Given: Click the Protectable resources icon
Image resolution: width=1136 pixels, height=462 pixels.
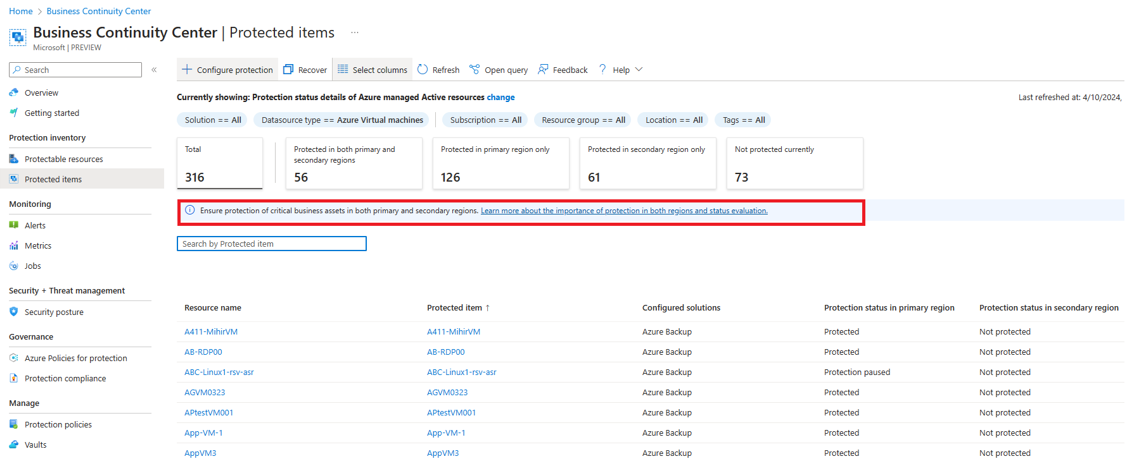Looking at the screenshot, I should click(x=14, y=159).
